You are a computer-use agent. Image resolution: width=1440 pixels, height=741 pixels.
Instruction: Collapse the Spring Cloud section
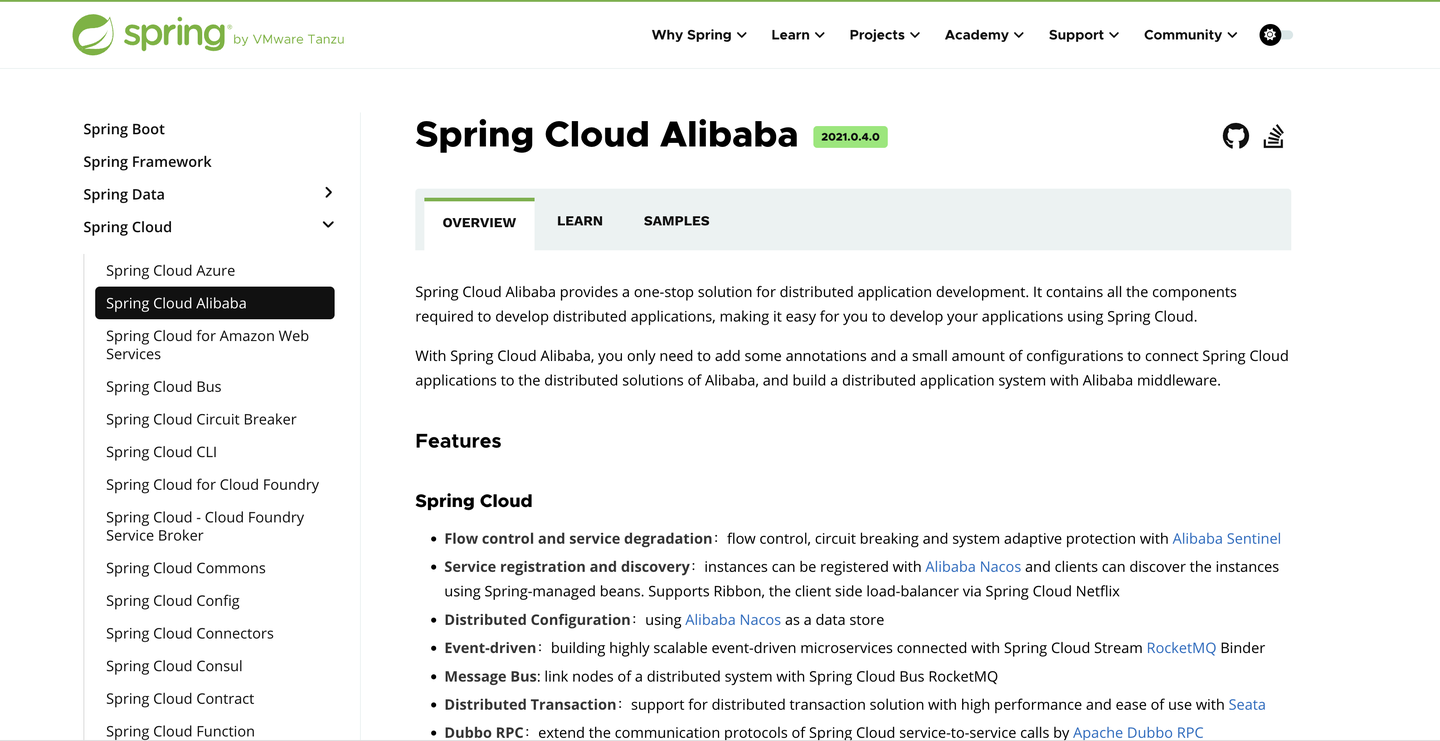click(x=327, y=225)
